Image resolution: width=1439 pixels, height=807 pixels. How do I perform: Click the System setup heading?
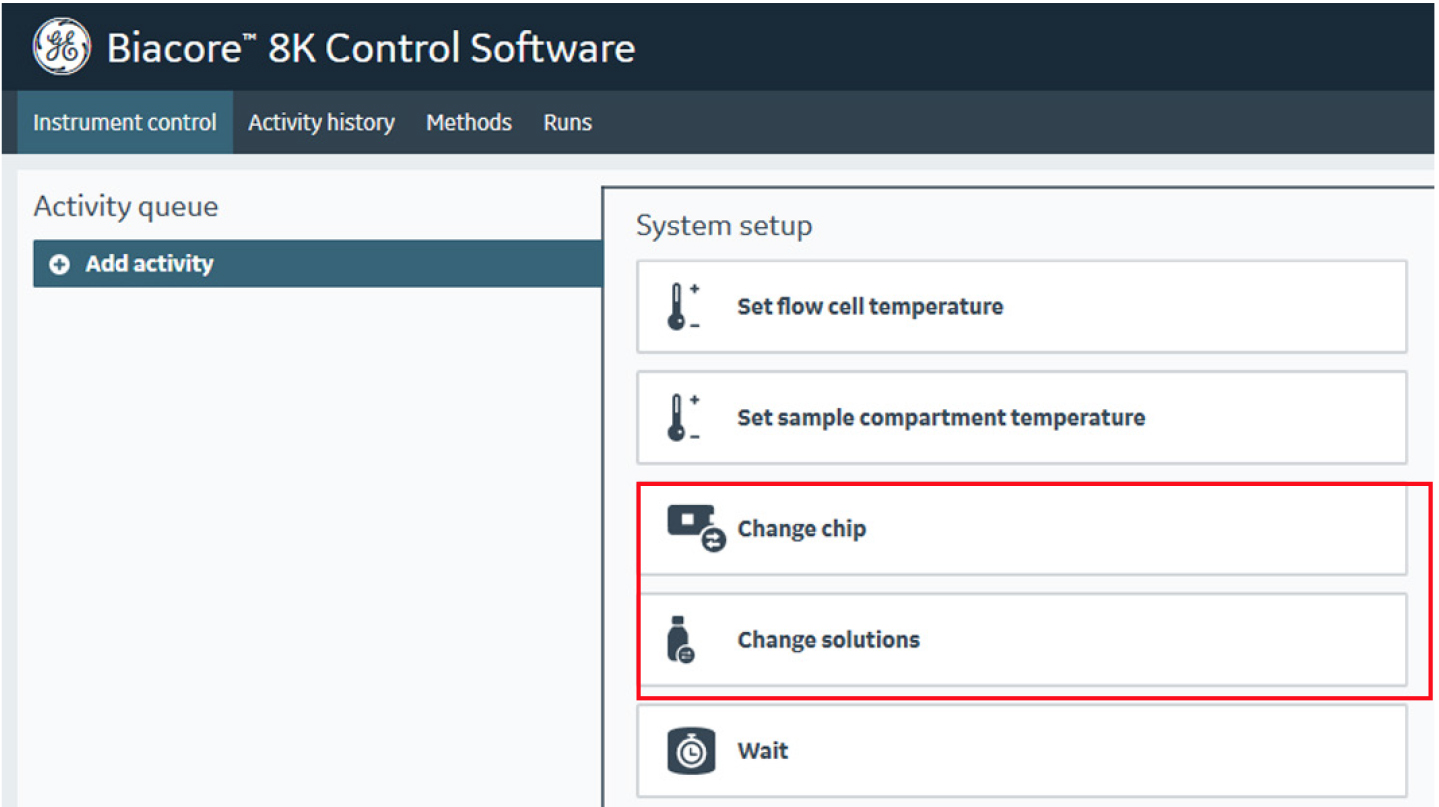[724, 226]
